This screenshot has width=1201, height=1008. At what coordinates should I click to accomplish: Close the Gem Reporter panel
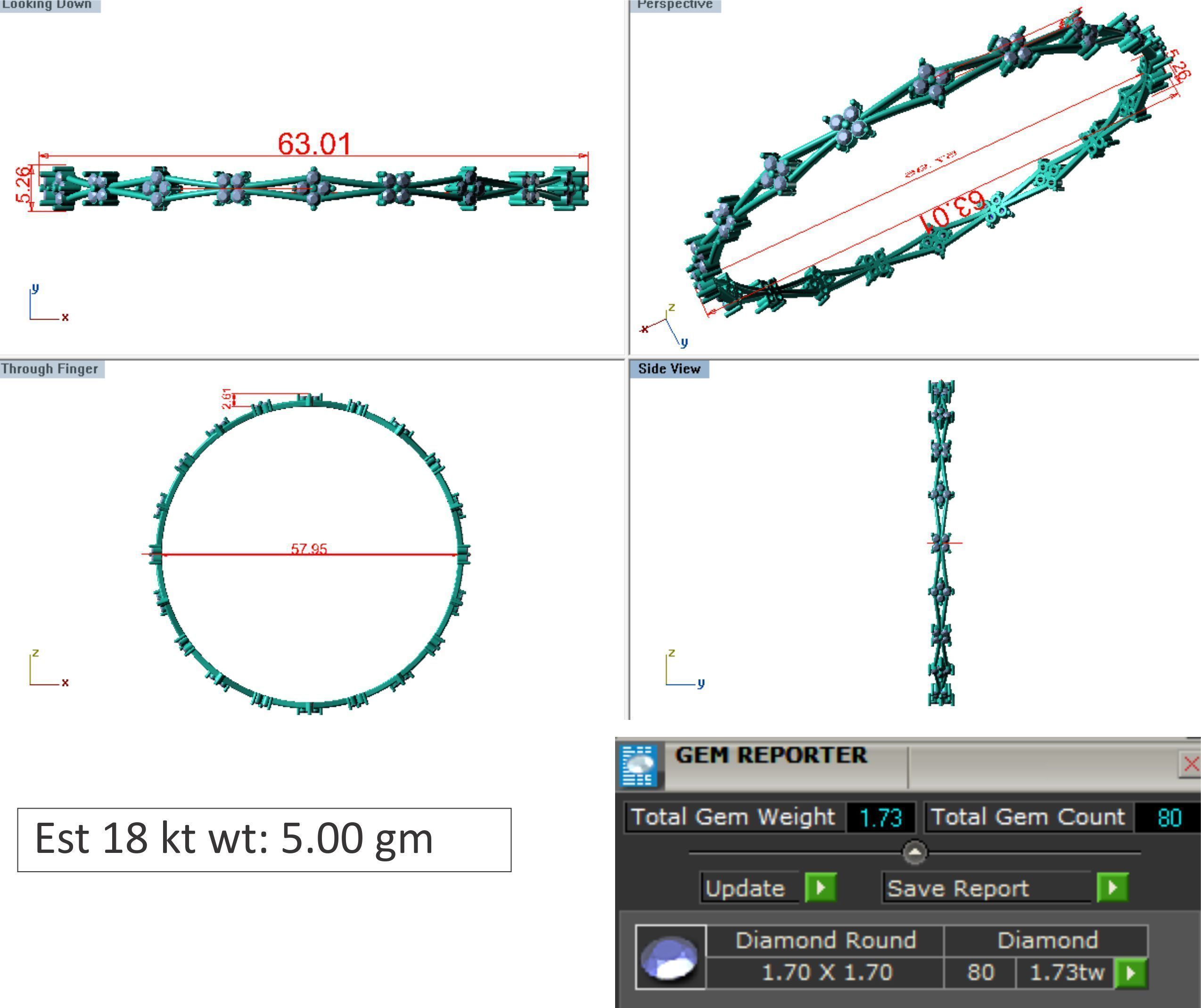[x=1190, y=764]
